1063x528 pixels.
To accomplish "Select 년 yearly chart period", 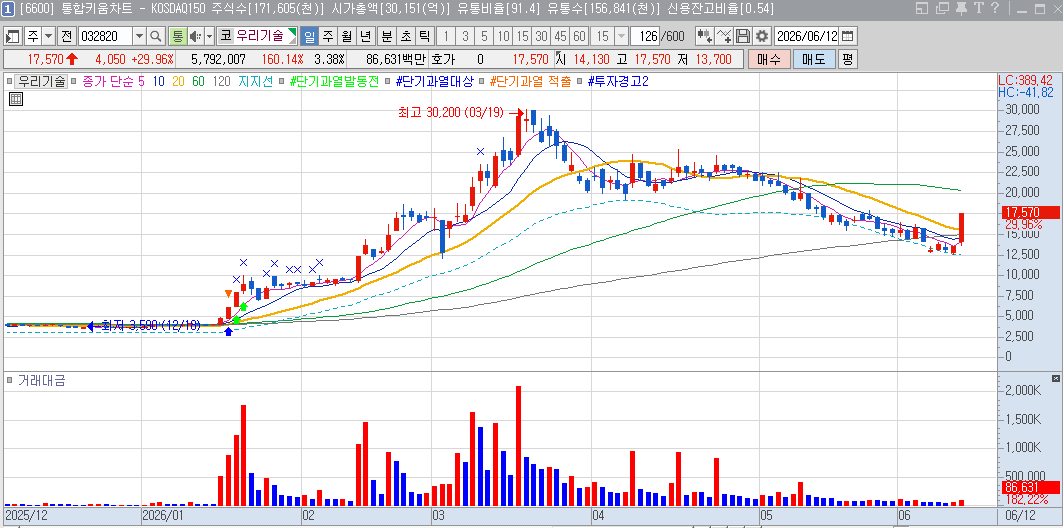I will 366,36.
